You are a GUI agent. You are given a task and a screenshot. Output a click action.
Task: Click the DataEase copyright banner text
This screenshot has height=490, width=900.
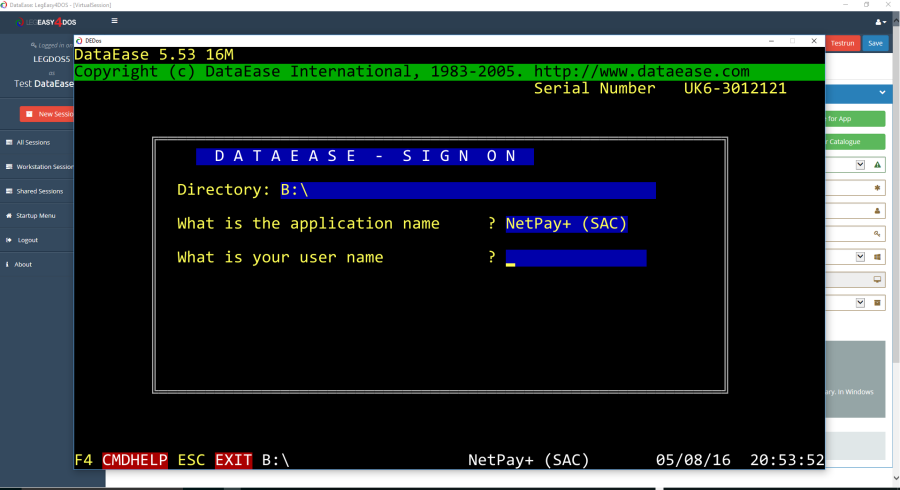[x=412, y=72]
